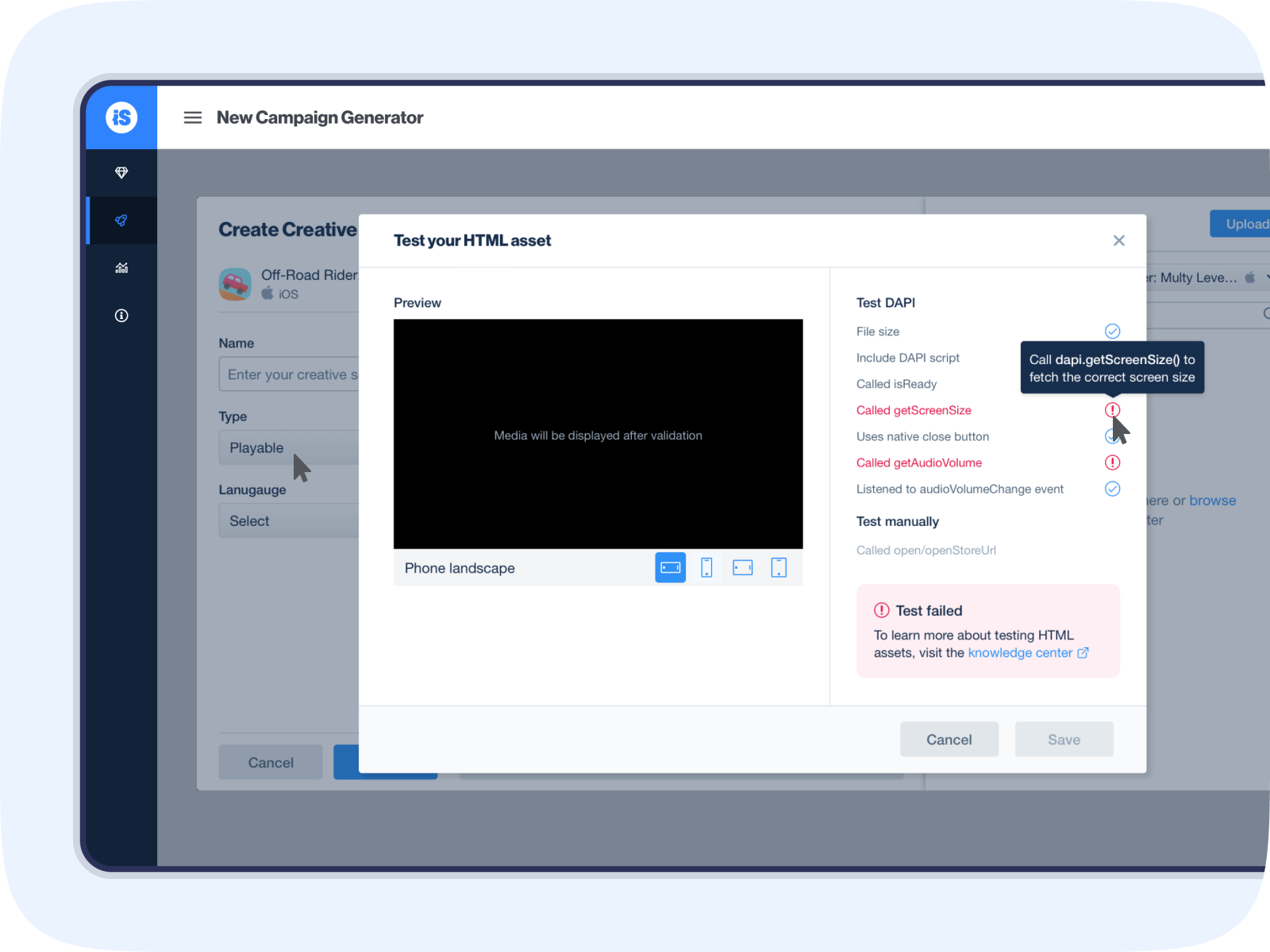Select Tablet portrait preview mode
Screen dimensions: 1270x952
click(779, 567)
